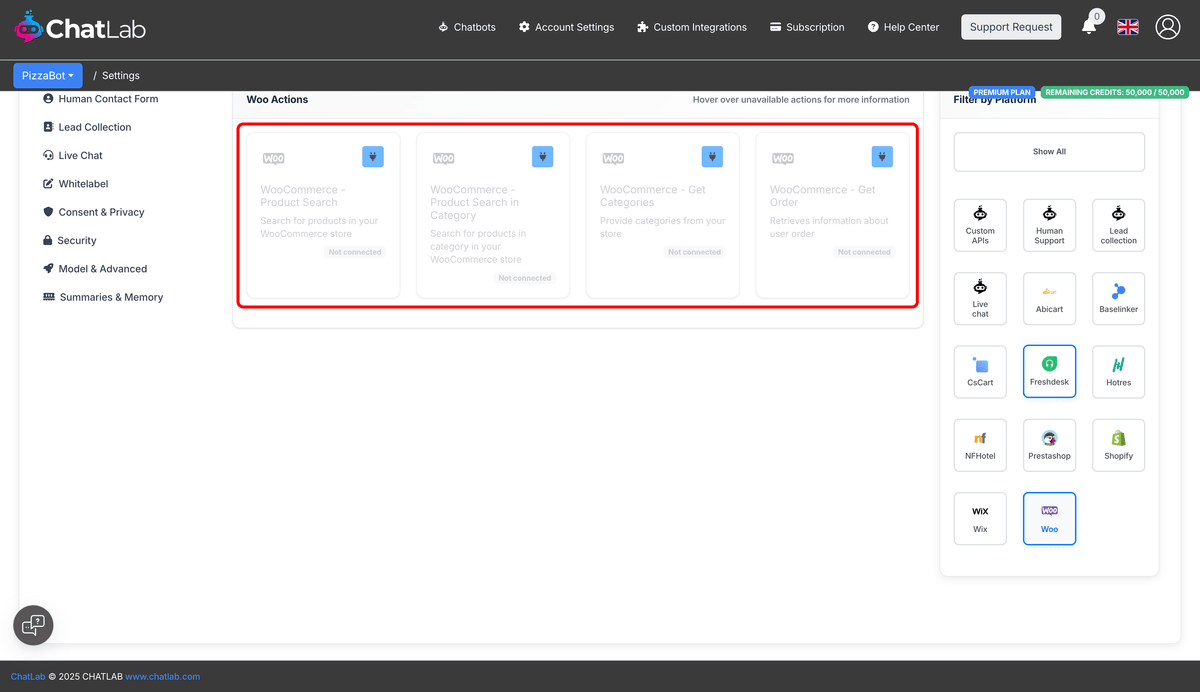Viewport: 1200px width, 692px height.
Task: Click the ChatLab logo
Action: point(79,27)
